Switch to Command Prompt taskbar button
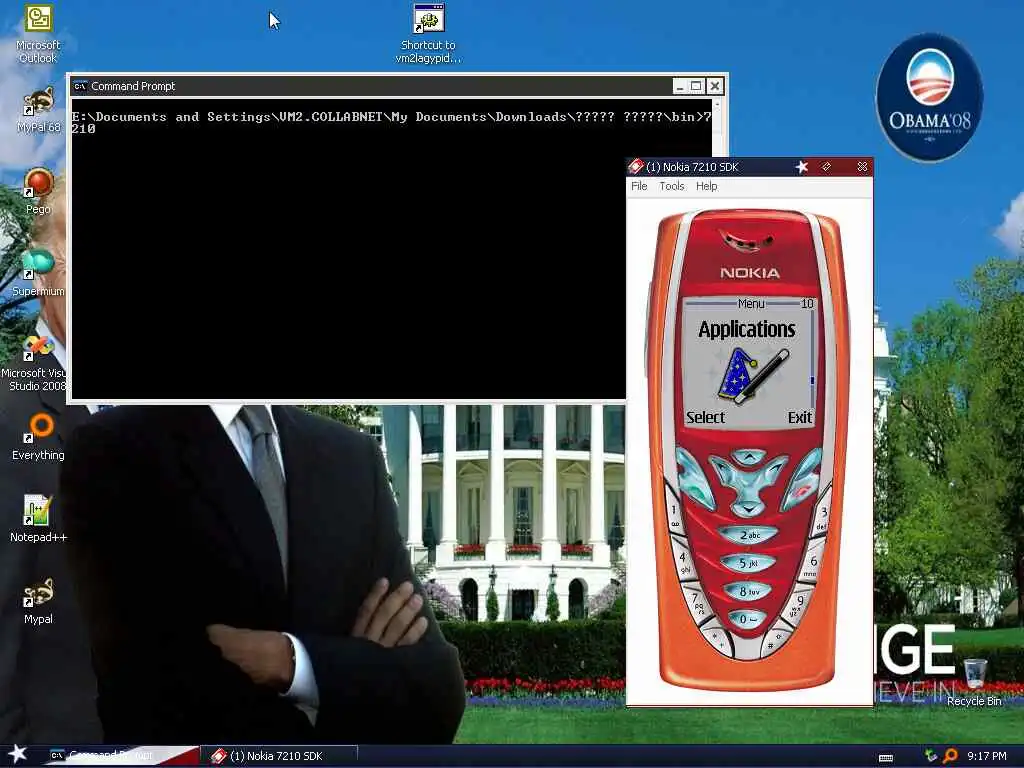The image size is (1024, 768). click(121, 756)
